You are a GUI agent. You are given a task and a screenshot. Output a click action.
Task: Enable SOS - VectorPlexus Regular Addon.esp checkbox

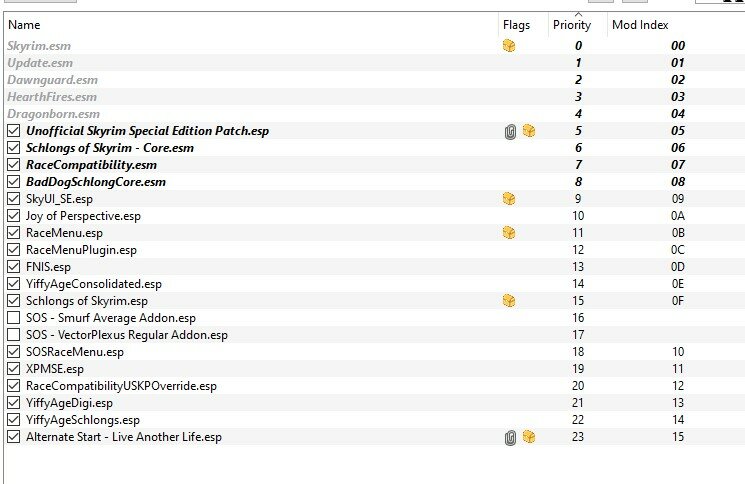click(x=14, y=335)
